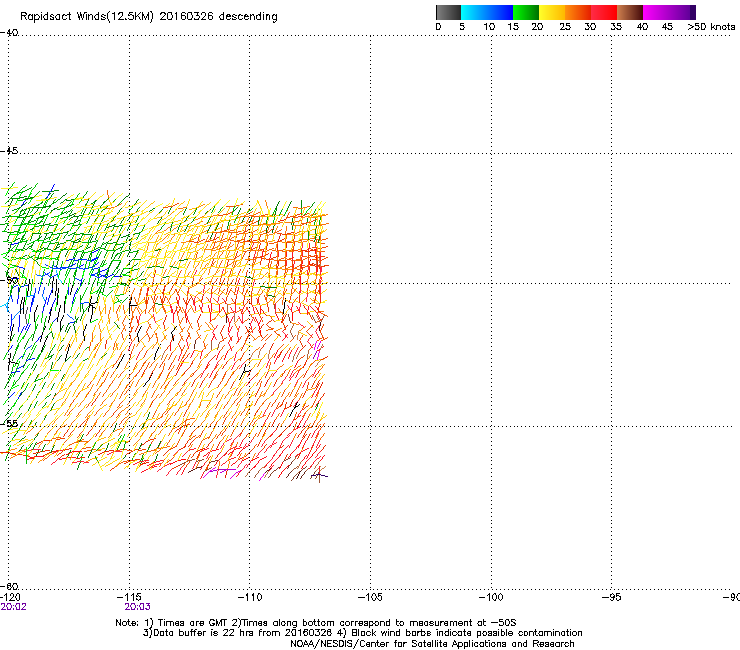Click the '5' label under the color scale
Viewport: 740px width, 650px height.
pyautogui.click(x=462, y=27)
